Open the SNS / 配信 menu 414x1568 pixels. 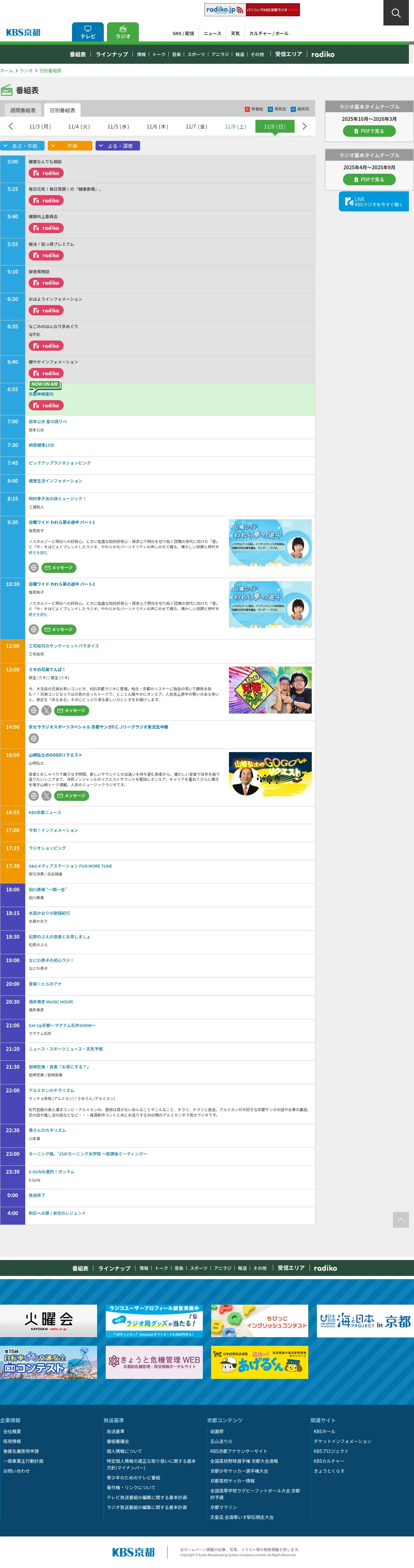point(183,33)
